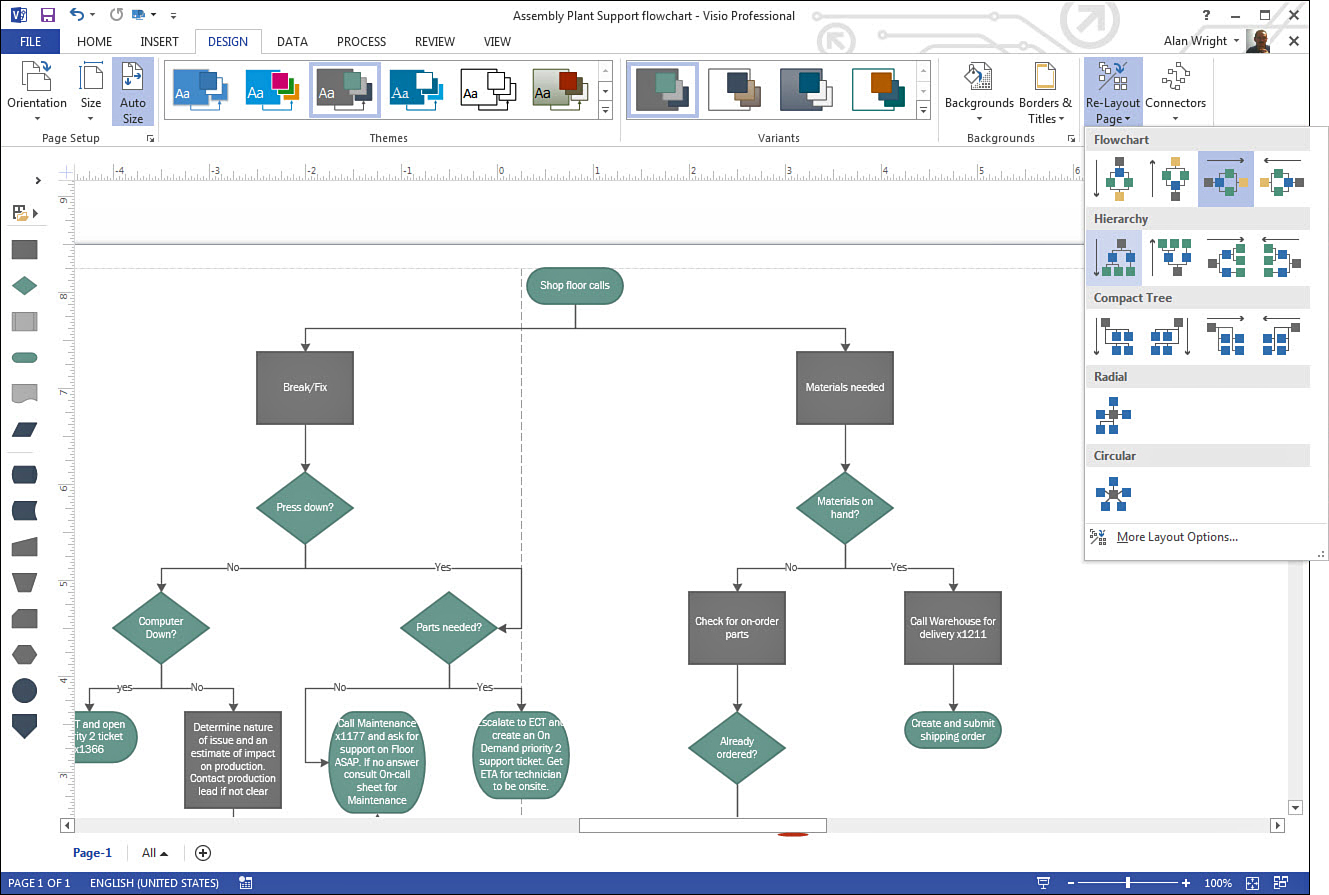Toggle the macro recording status bar icon
This screenshot has height=895, width=1329.
coord(246,883)
